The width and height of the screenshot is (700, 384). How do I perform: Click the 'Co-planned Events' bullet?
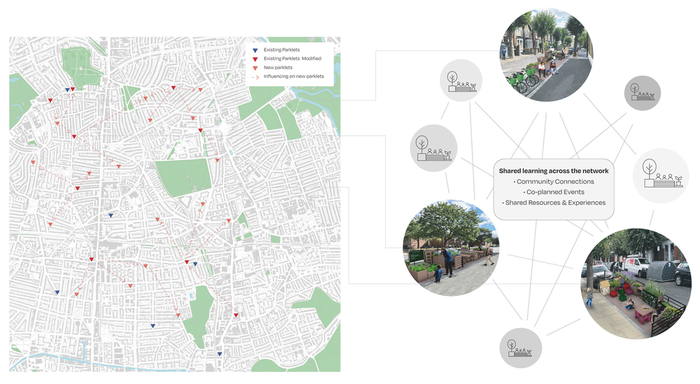point(554,192)
